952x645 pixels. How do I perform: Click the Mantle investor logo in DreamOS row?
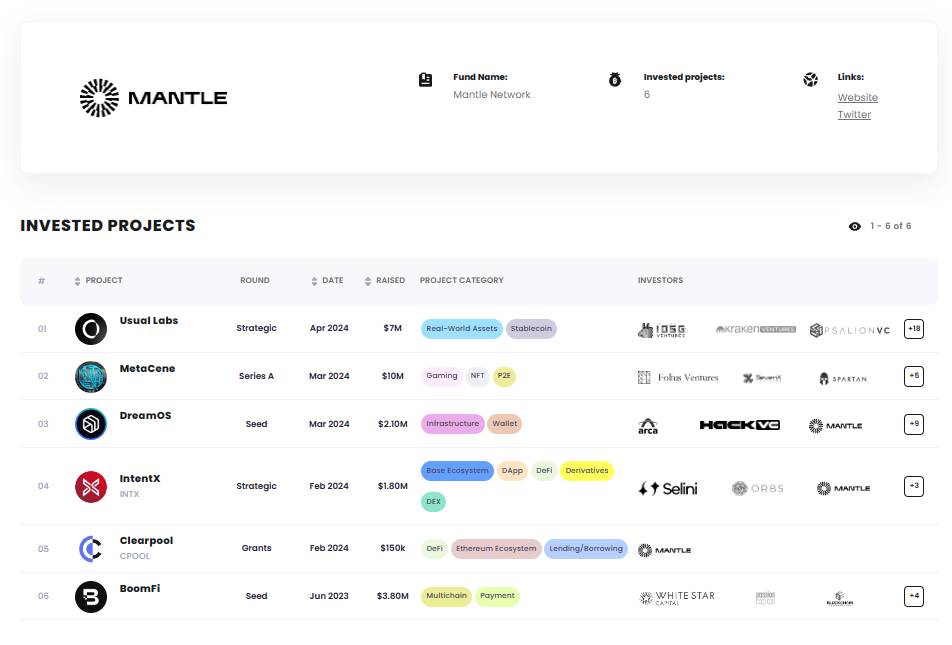[835, 426]
